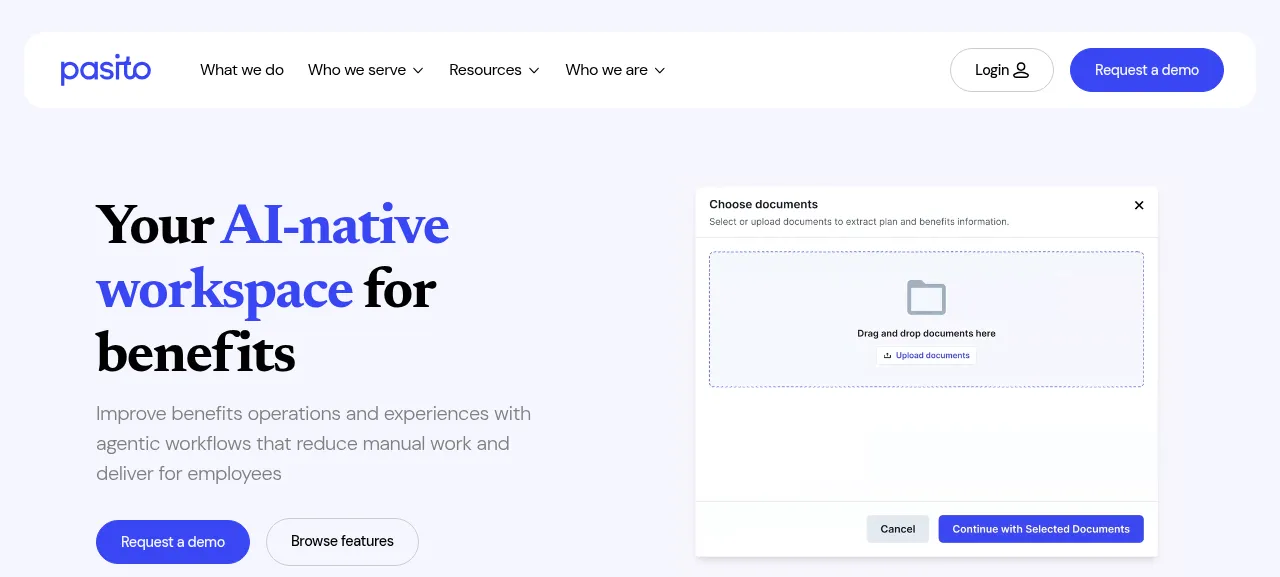Click Continue with Selected Documents
This screenshot has width=1280, height=577.
pos(1041,529)
